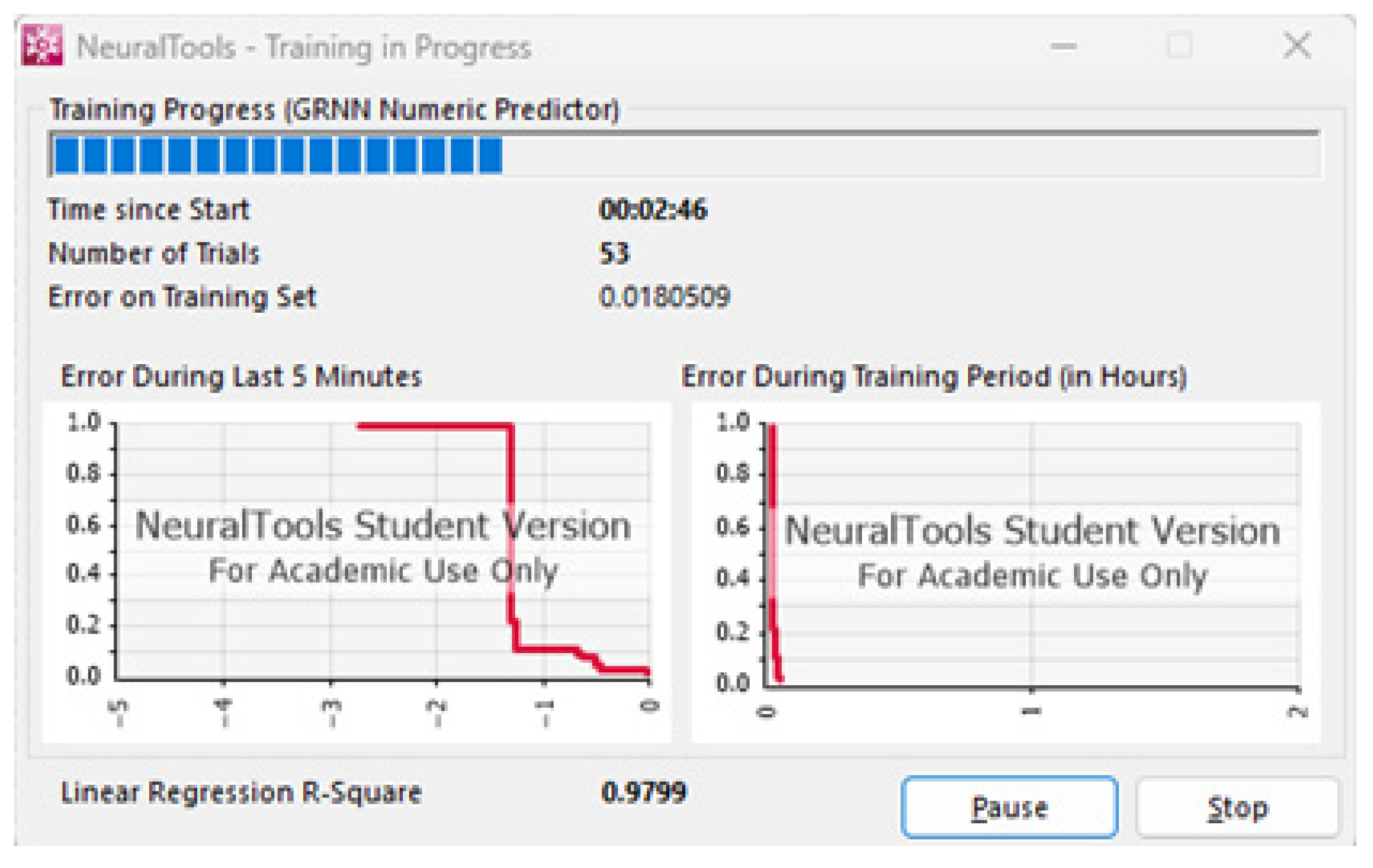Click the "Linear Regression R-Square" label
The image size is (1373, 868).
[x=240, y=792]
